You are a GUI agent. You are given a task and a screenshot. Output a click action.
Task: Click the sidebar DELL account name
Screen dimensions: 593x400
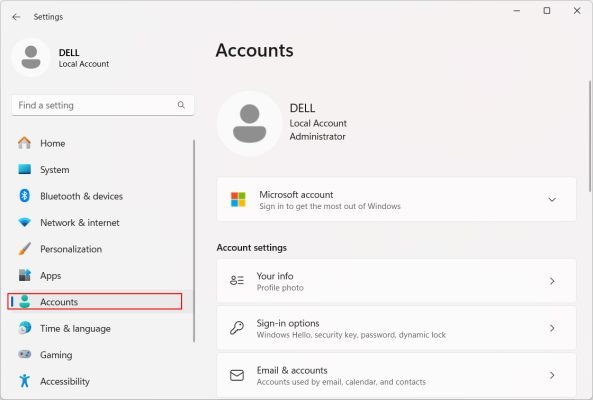pos(69,52)
